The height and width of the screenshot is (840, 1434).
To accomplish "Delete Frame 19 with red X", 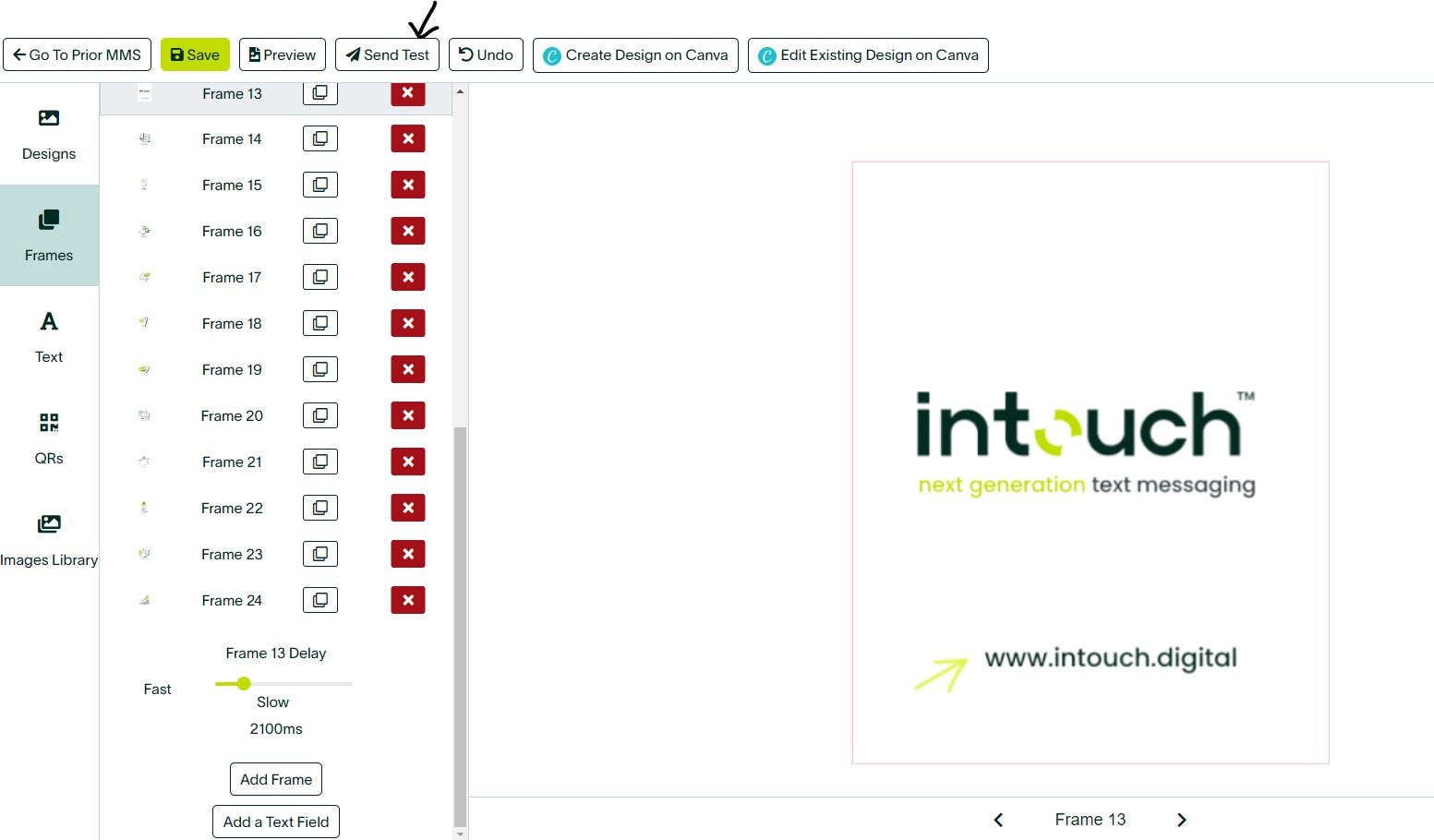I will point(408,369).
